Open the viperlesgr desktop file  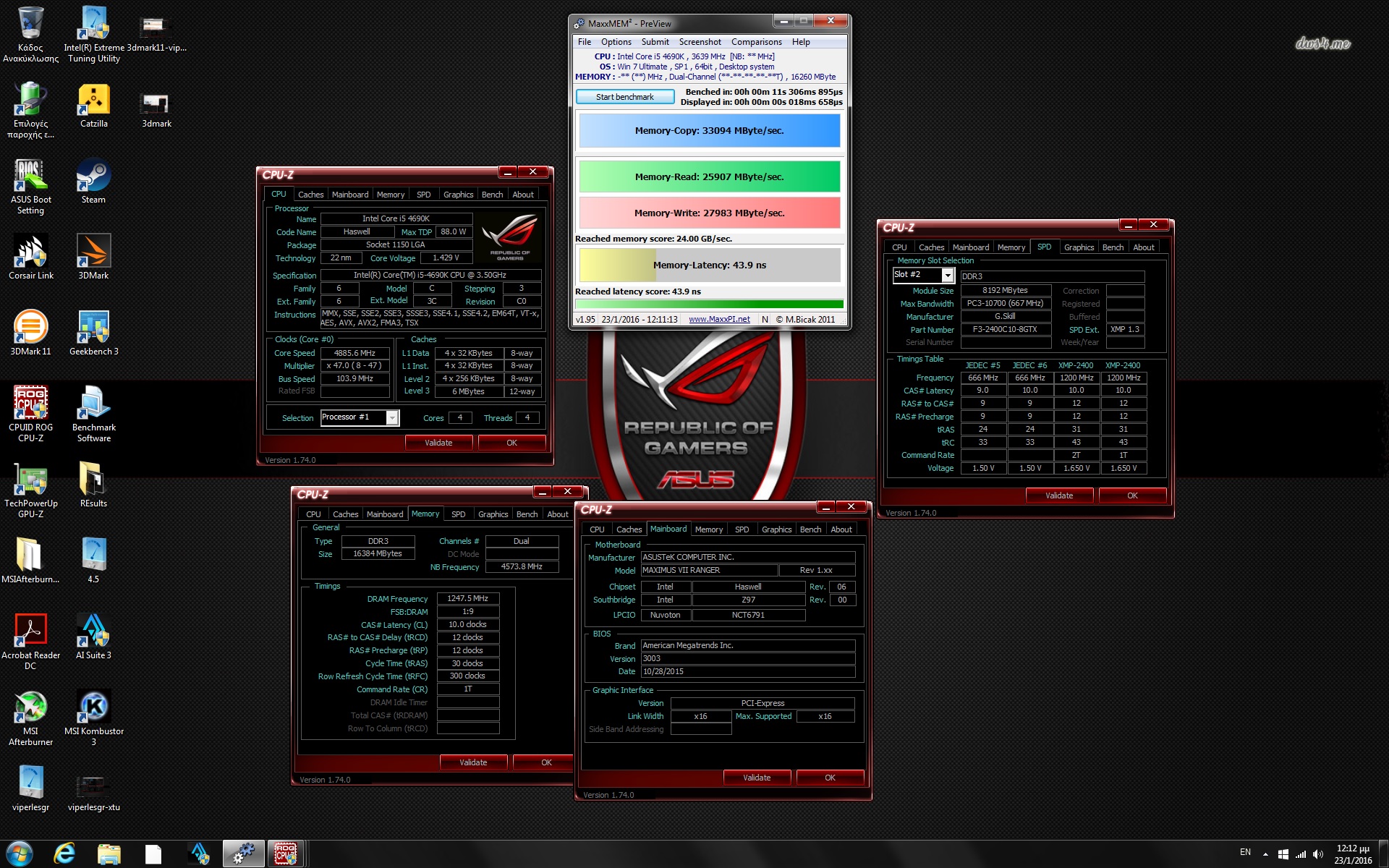tap(30, 789)
